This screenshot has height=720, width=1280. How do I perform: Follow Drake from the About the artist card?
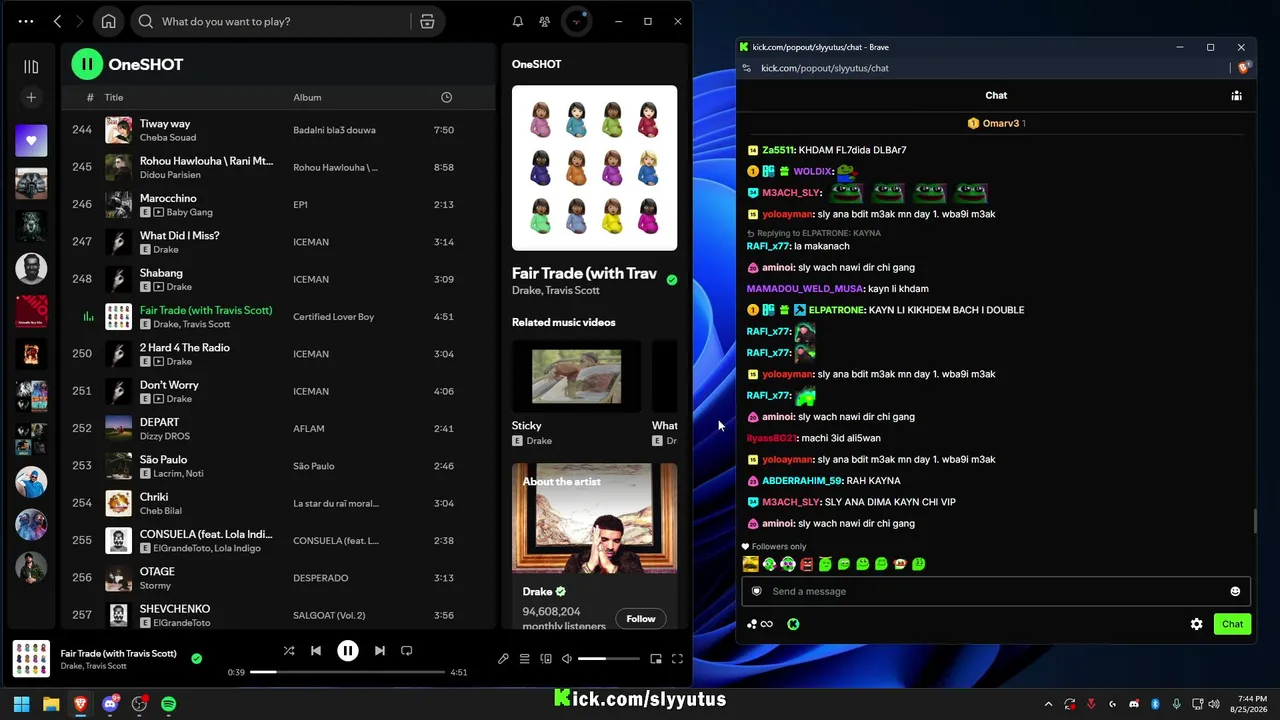coord(641,619)
